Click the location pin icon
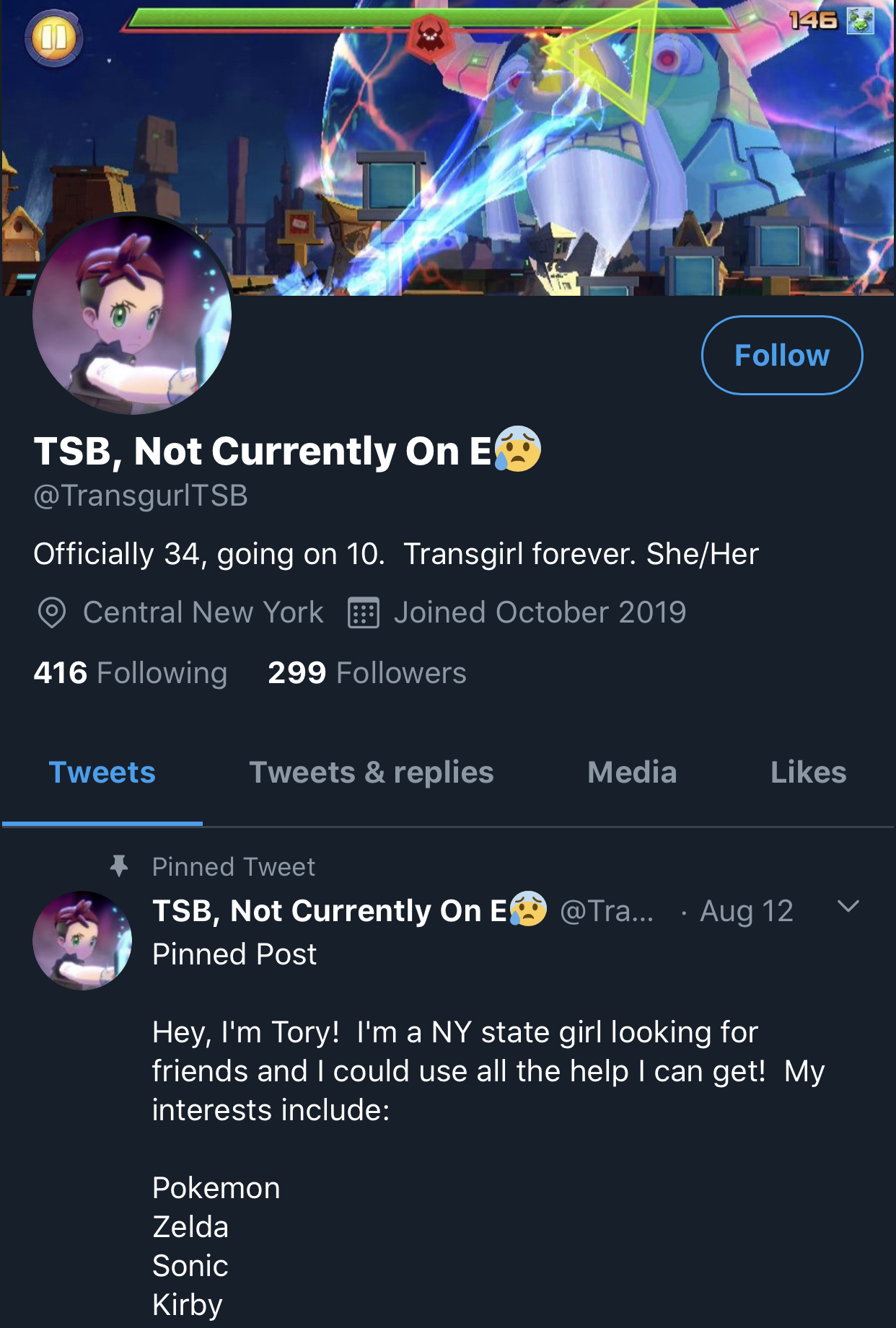Screen dimensions: 896x1328 [x=52, y=613]
